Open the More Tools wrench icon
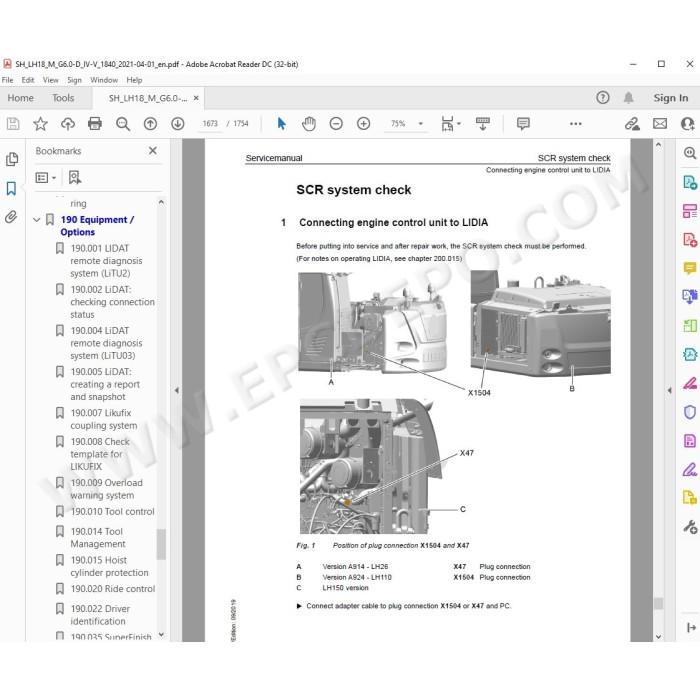 pos(690,527)
